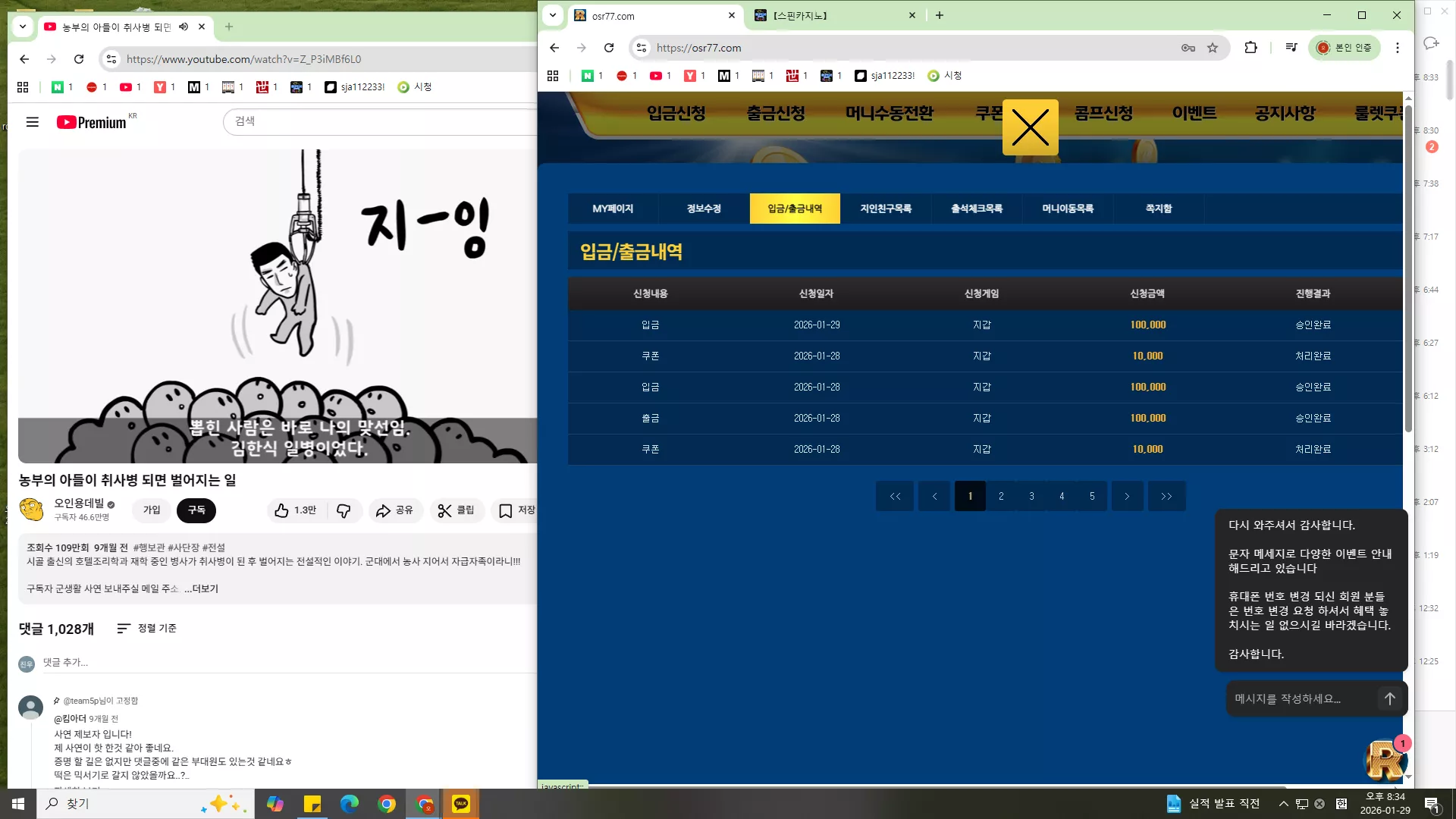Bookmark osr77.com with the star icon
The width and height of the screenshot is (1456, 819).
[1213, 48]
